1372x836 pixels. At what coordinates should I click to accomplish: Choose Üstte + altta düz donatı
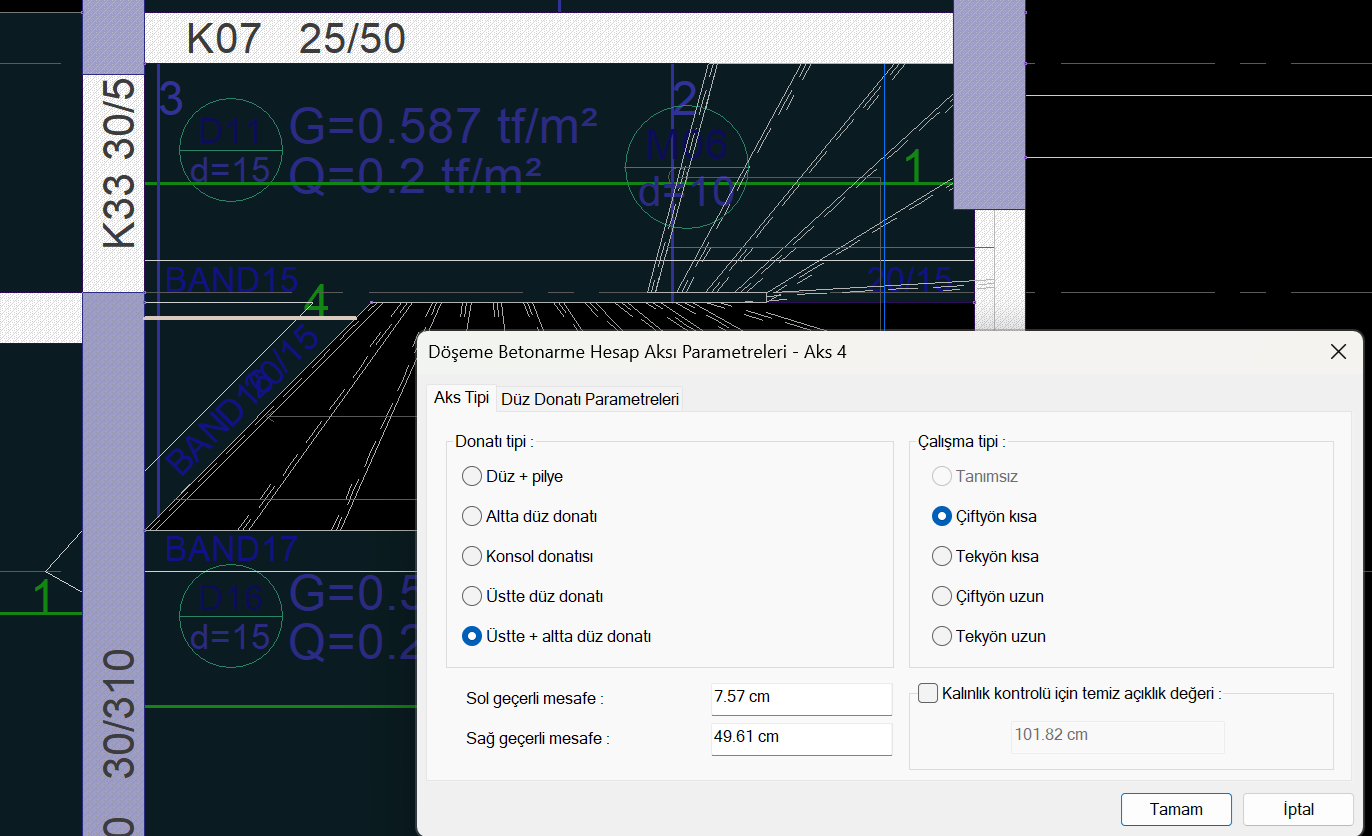pos(472,636)
